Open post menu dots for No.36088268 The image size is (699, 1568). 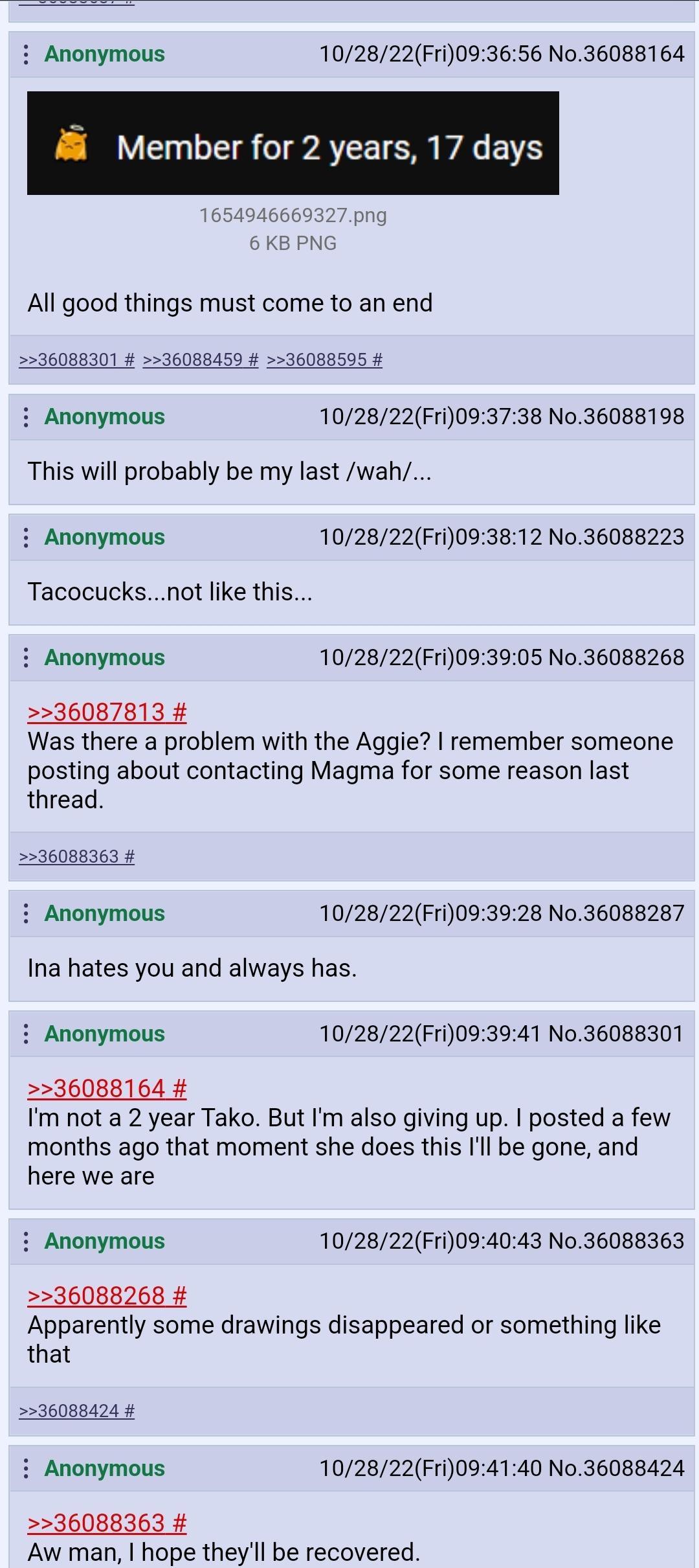pyautogui.click(x=25, y=657)
